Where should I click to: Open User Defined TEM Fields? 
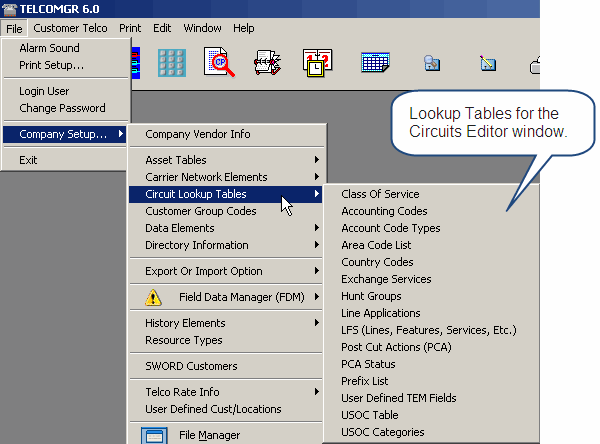click(431, 398)
